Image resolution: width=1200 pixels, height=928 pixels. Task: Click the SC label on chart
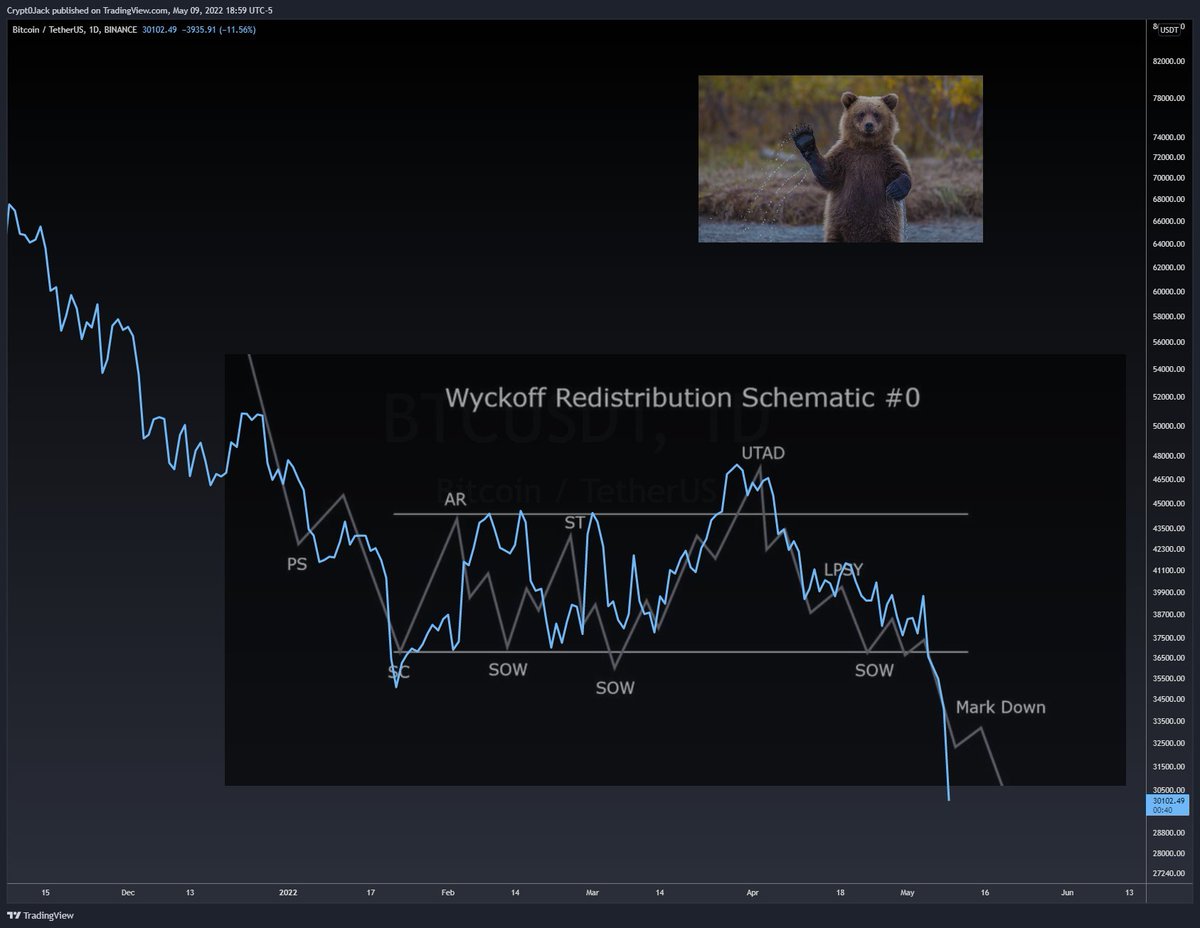click(x=399, y=672)
